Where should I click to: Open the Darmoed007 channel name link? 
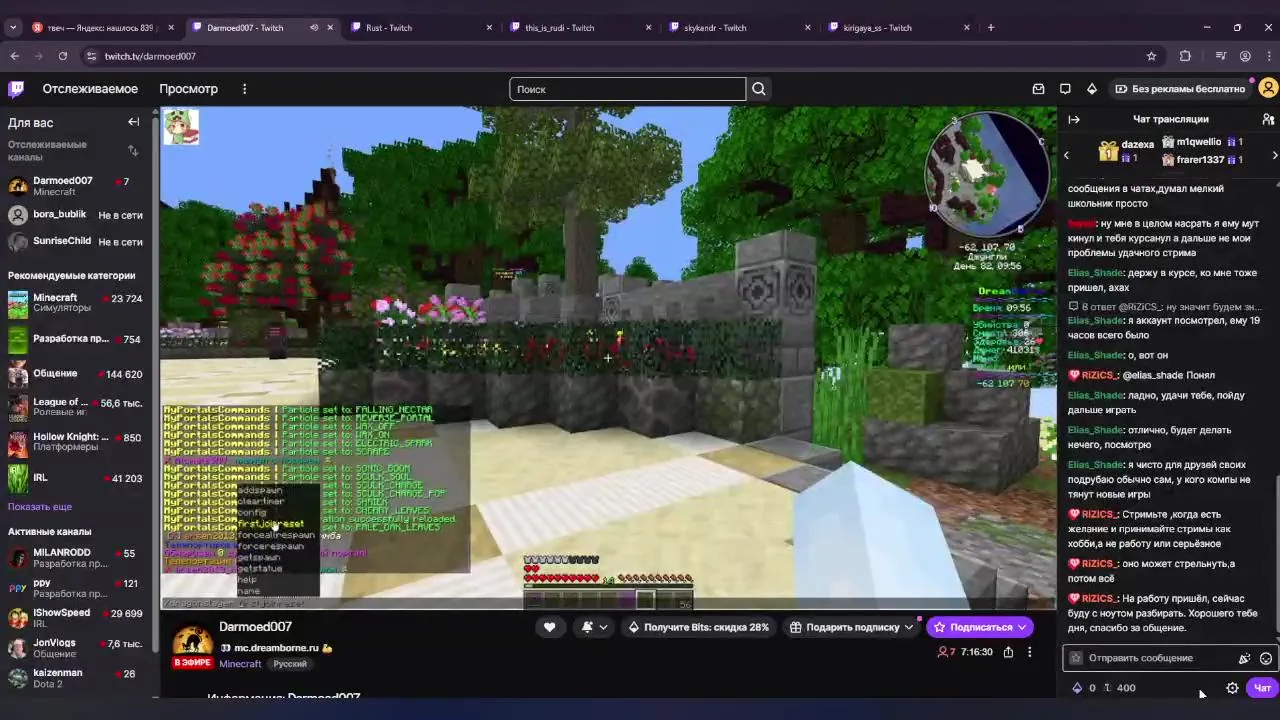(x=255, y=627)
